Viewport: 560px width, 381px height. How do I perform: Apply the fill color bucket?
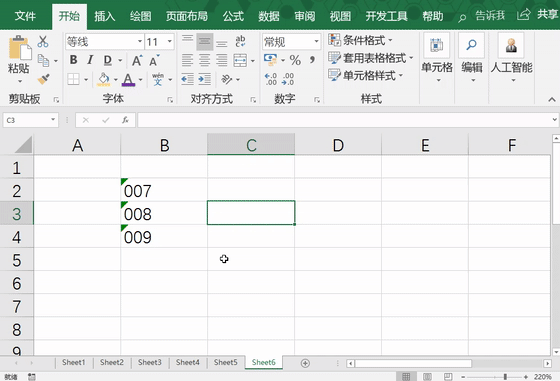point(104,79)
